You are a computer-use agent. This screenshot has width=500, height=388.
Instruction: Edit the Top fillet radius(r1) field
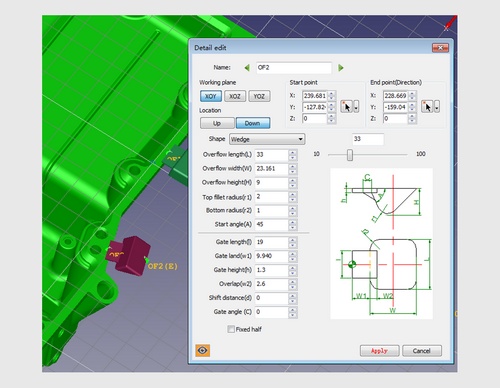[271, 197]
